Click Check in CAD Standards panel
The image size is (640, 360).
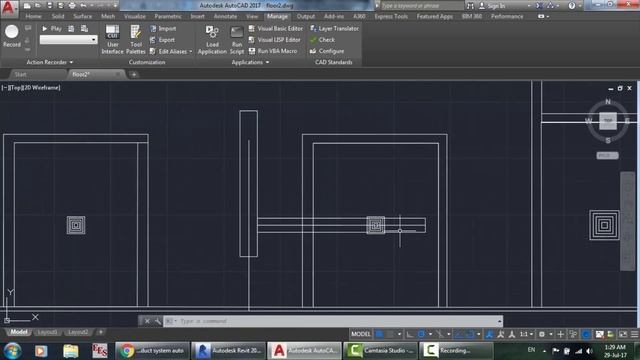[322, 40]
